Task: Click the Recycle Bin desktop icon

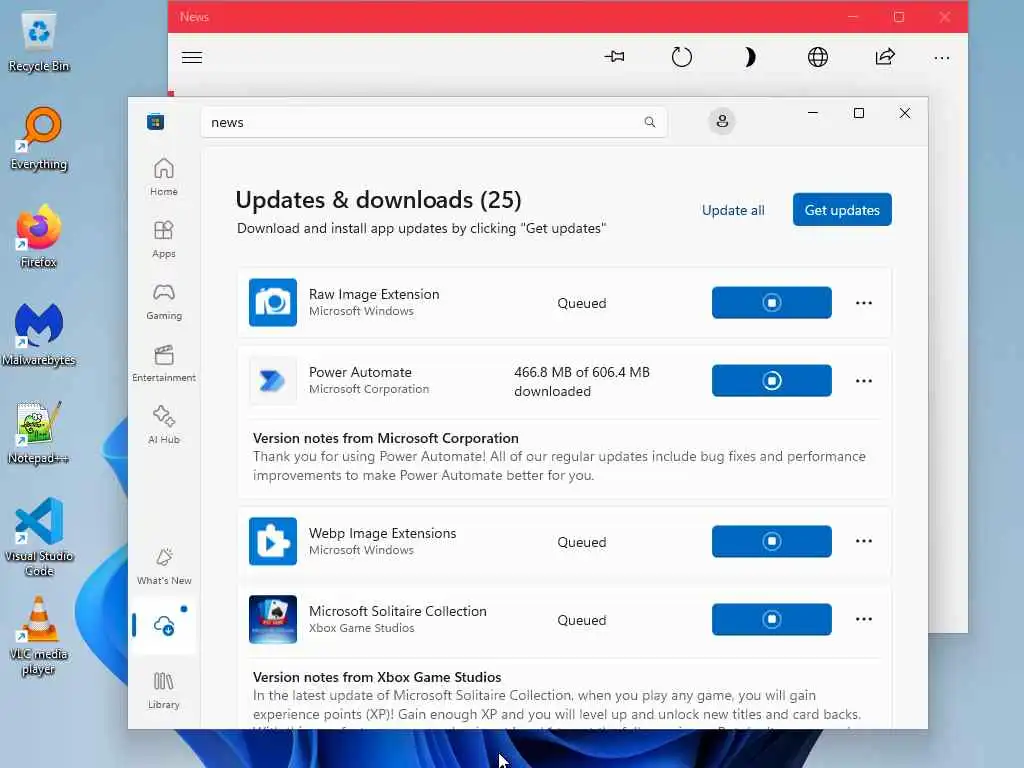Action: [39, 42]
